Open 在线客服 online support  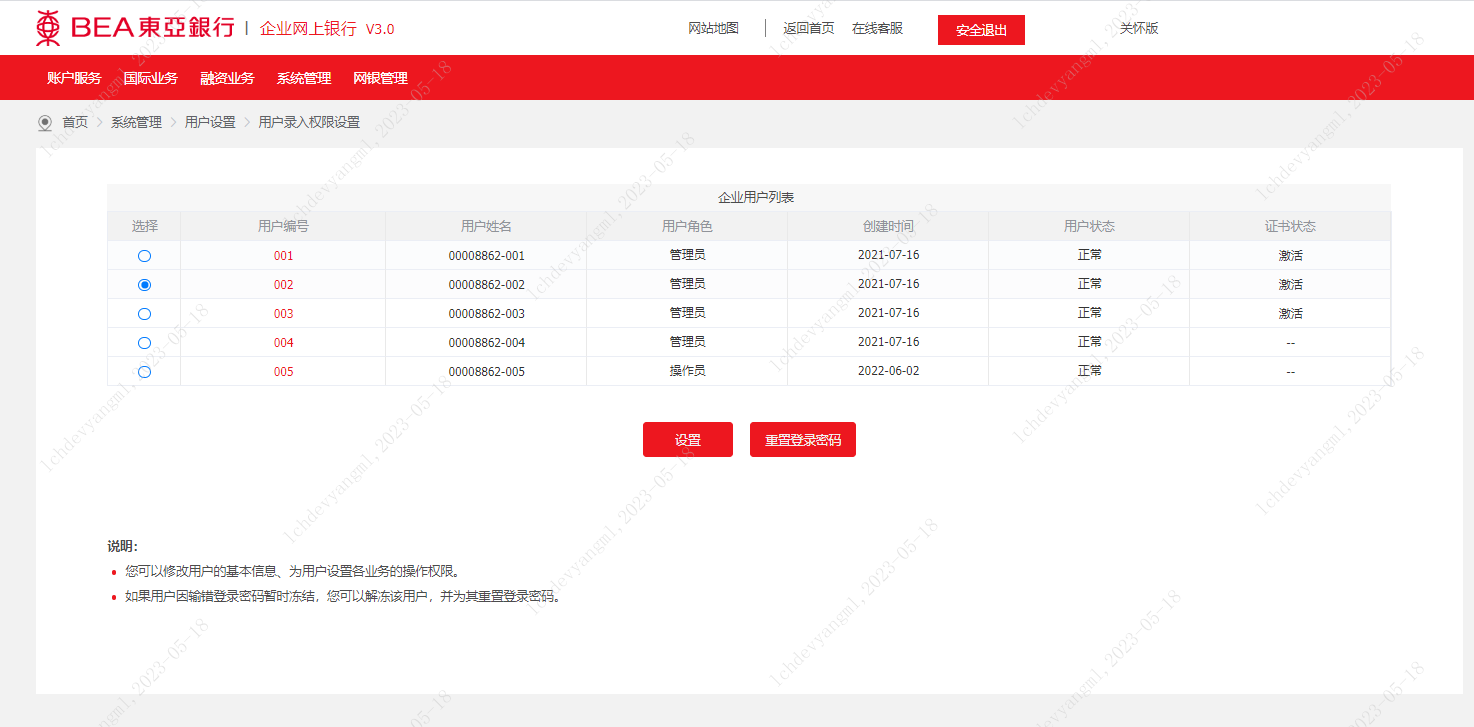click(877, 28)
